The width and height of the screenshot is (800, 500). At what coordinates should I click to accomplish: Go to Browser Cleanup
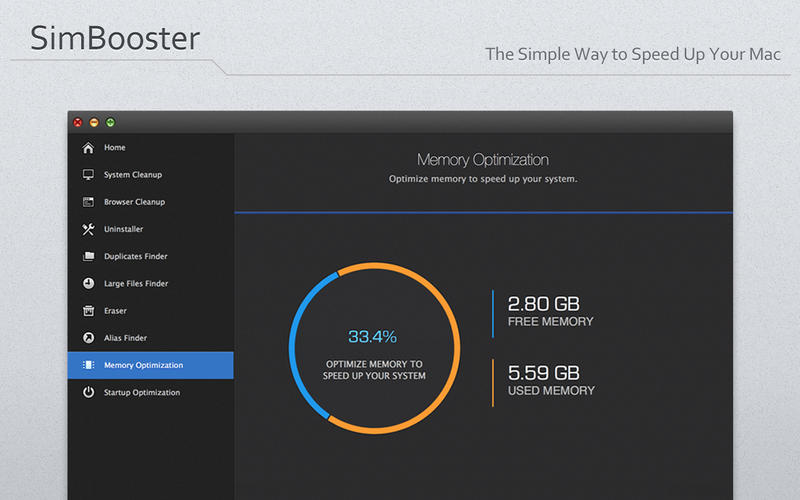point(134,202)
